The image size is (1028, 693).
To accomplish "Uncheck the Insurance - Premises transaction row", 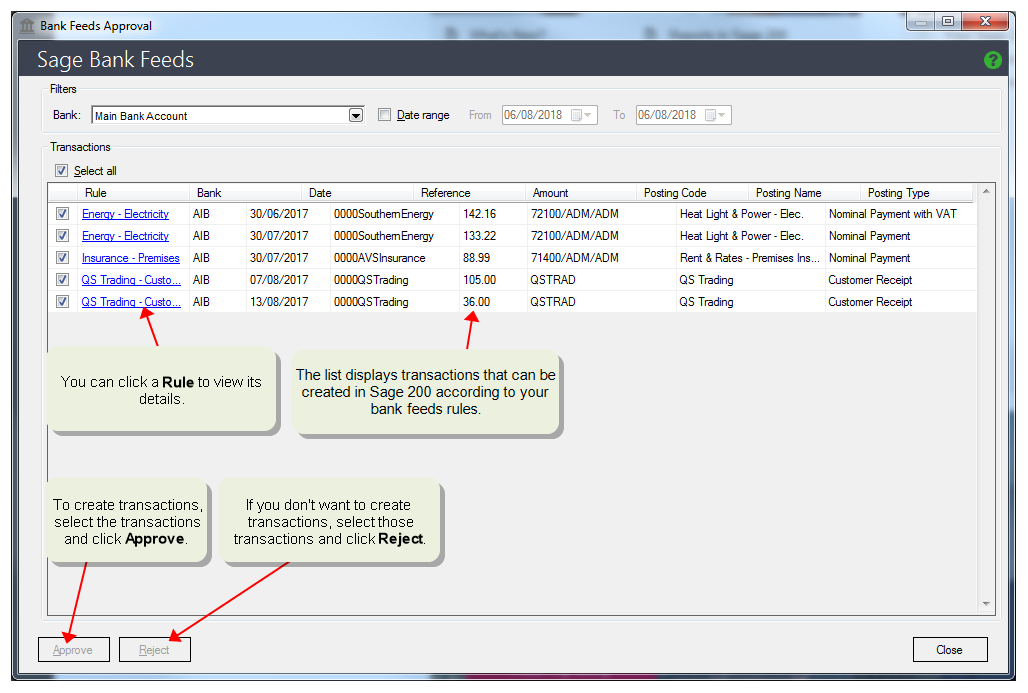I will click(62, 257).
